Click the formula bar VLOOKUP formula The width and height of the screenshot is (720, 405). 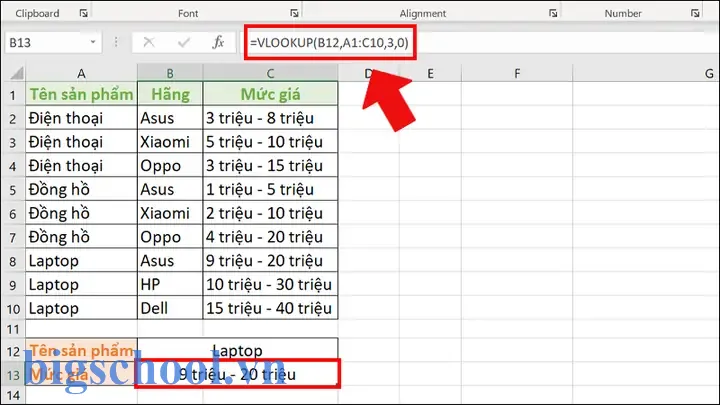(329, 43)
